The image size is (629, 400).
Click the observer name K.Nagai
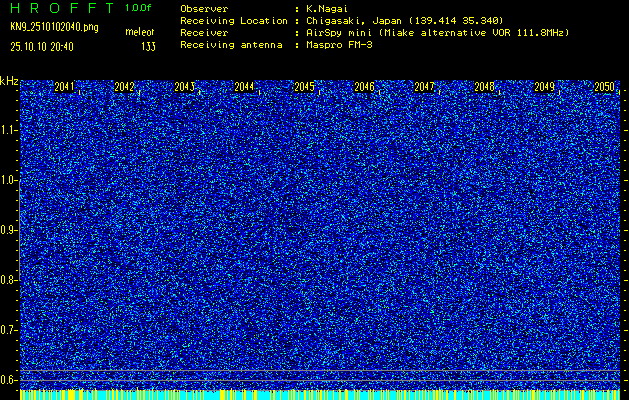(326, 8)
